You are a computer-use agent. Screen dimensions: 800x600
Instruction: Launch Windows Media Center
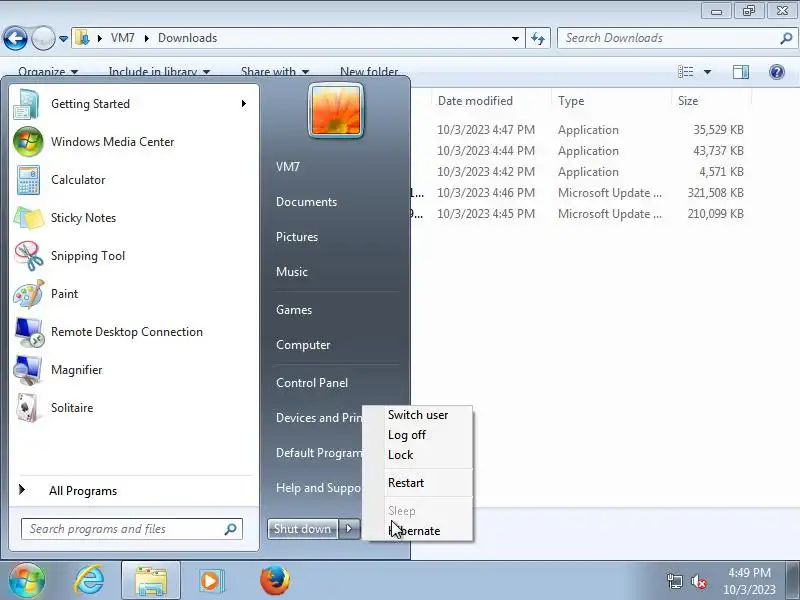click(133, 142)
